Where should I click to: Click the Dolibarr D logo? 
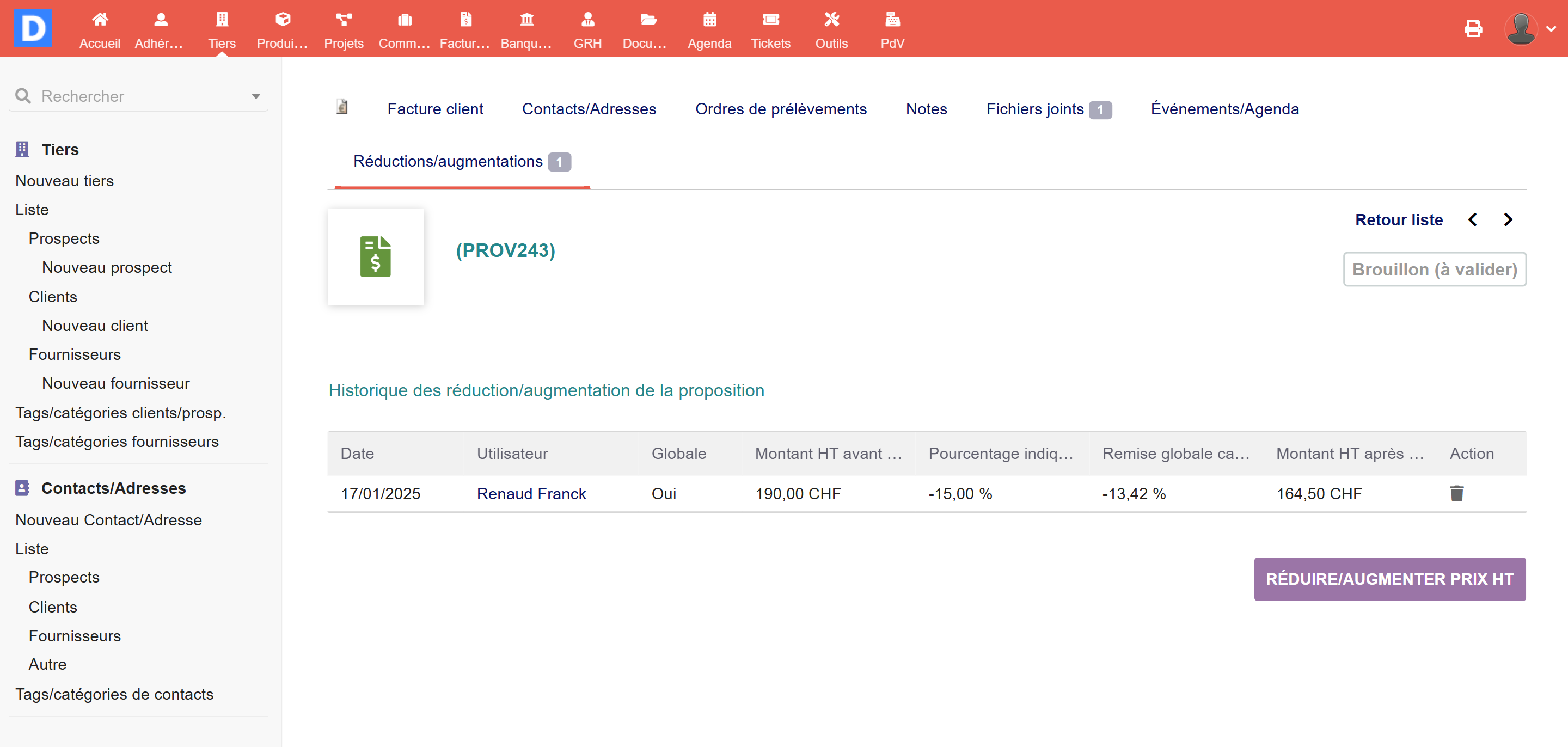[x=33, y=28]
